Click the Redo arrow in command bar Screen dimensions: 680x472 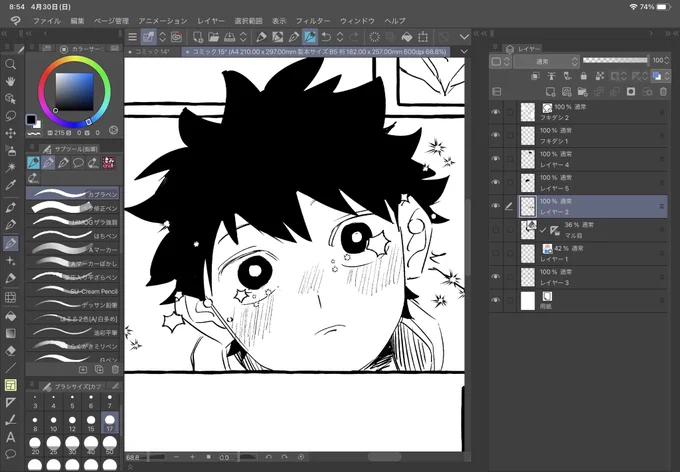click(354, 37)
